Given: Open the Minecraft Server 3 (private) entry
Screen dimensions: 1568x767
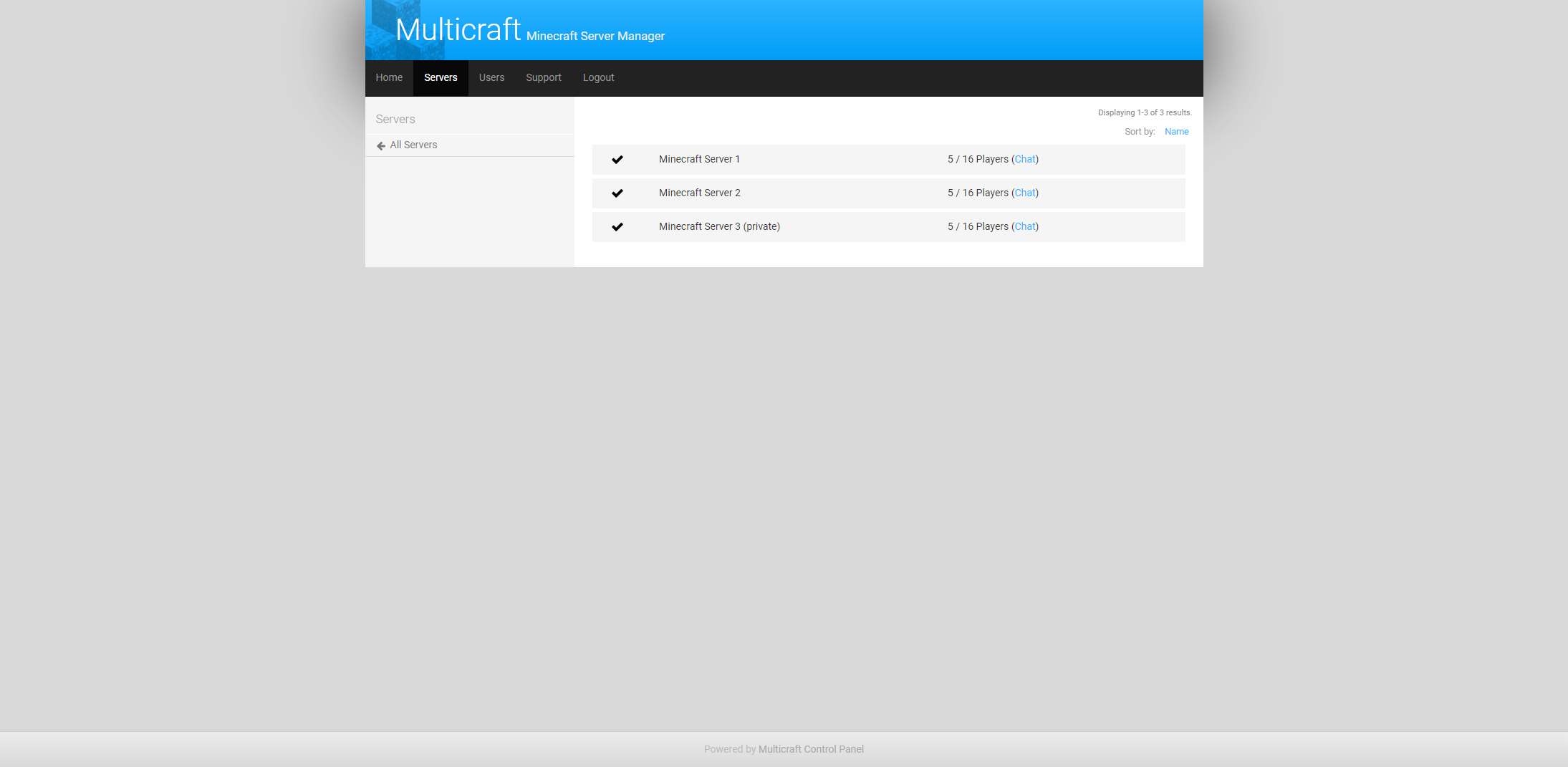Looking at the screenshot, I should click(x=719, y=226).
